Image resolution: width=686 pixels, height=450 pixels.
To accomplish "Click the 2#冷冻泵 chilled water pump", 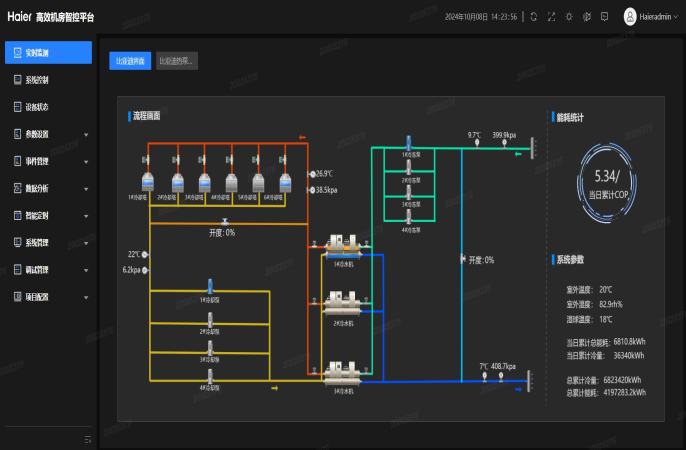I will [409, 167].
